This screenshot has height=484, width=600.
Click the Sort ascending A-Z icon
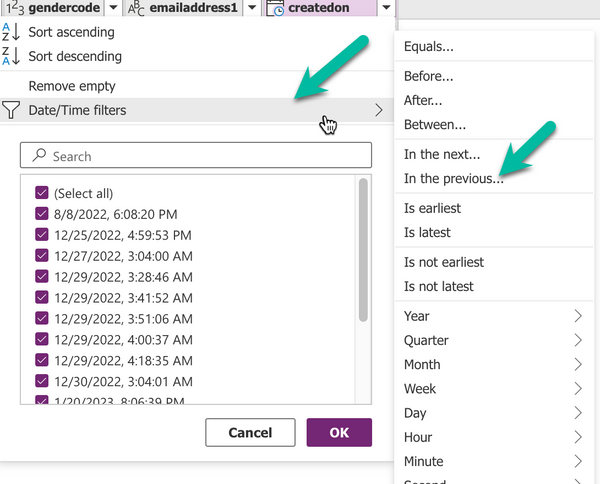[x=10, y=33]
